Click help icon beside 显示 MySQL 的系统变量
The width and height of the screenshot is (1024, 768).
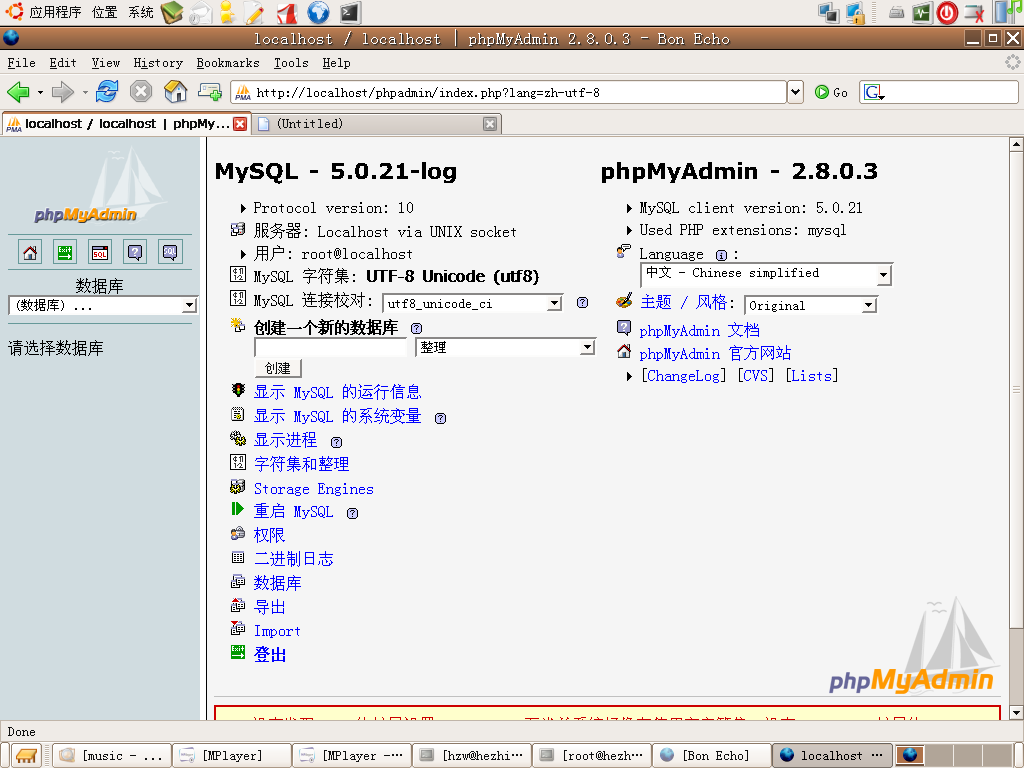(441, 418)
